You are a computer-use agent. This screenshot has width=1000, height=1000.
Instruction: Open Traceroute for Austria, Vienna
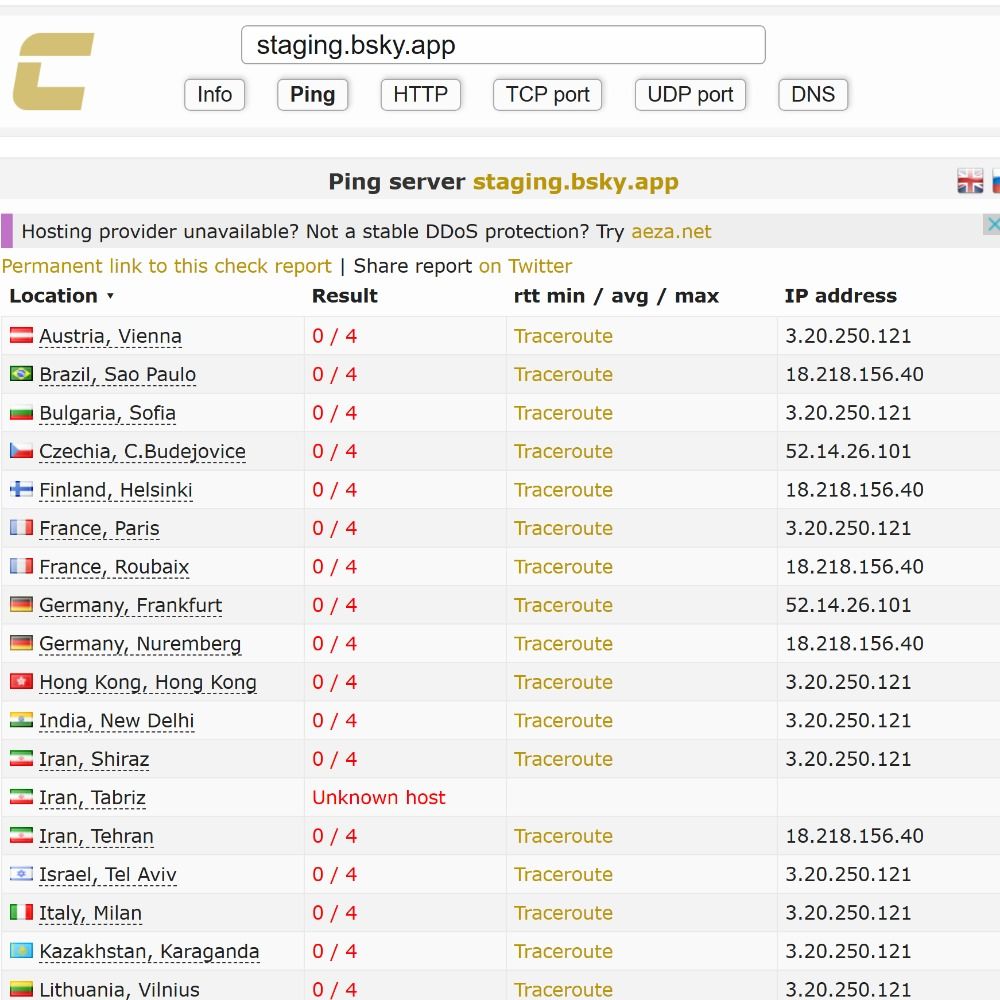tap(563, 336)
